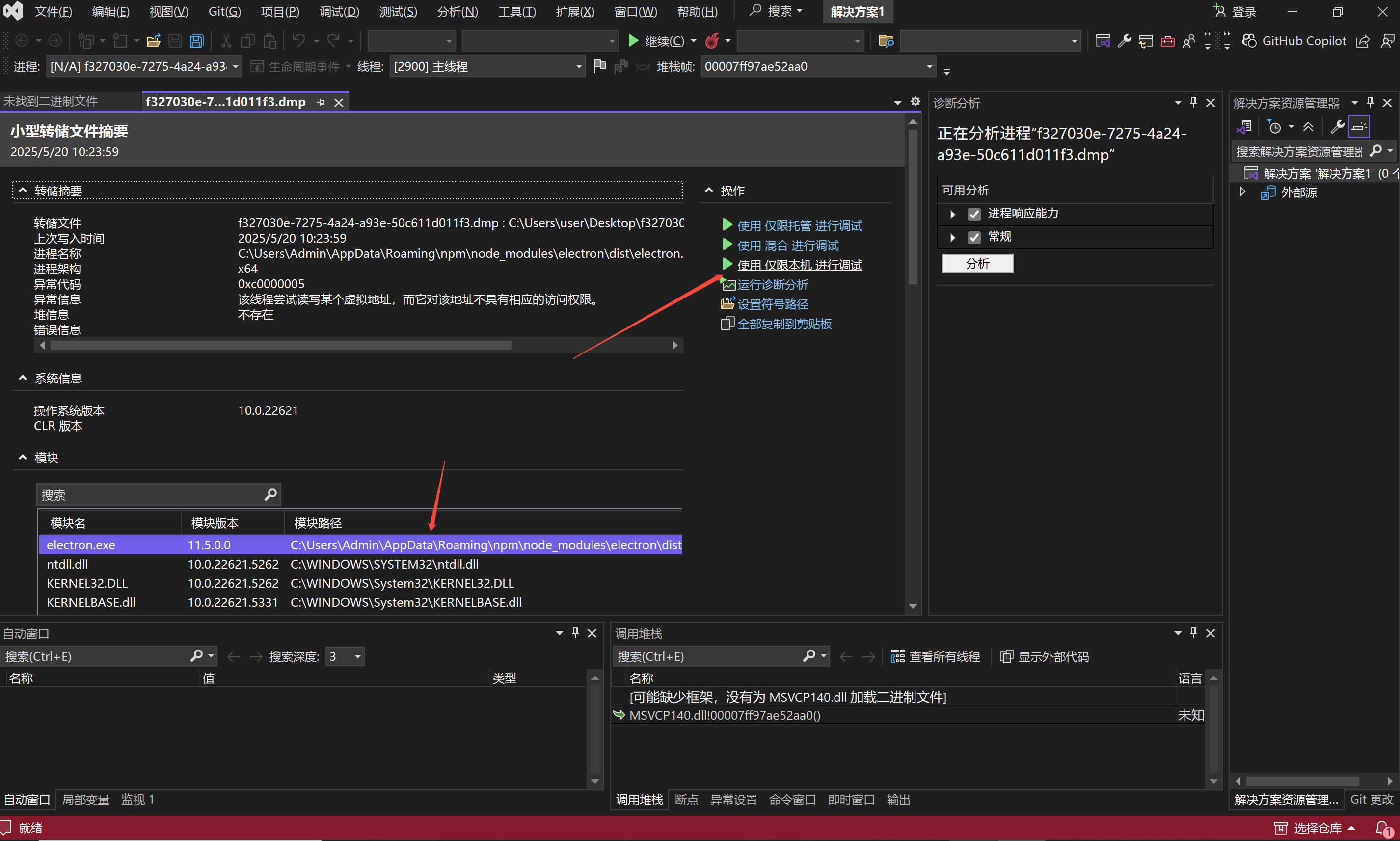Click the 分析 button
Viewport: 1400px width, 841px height.
(x=977, y=264)
